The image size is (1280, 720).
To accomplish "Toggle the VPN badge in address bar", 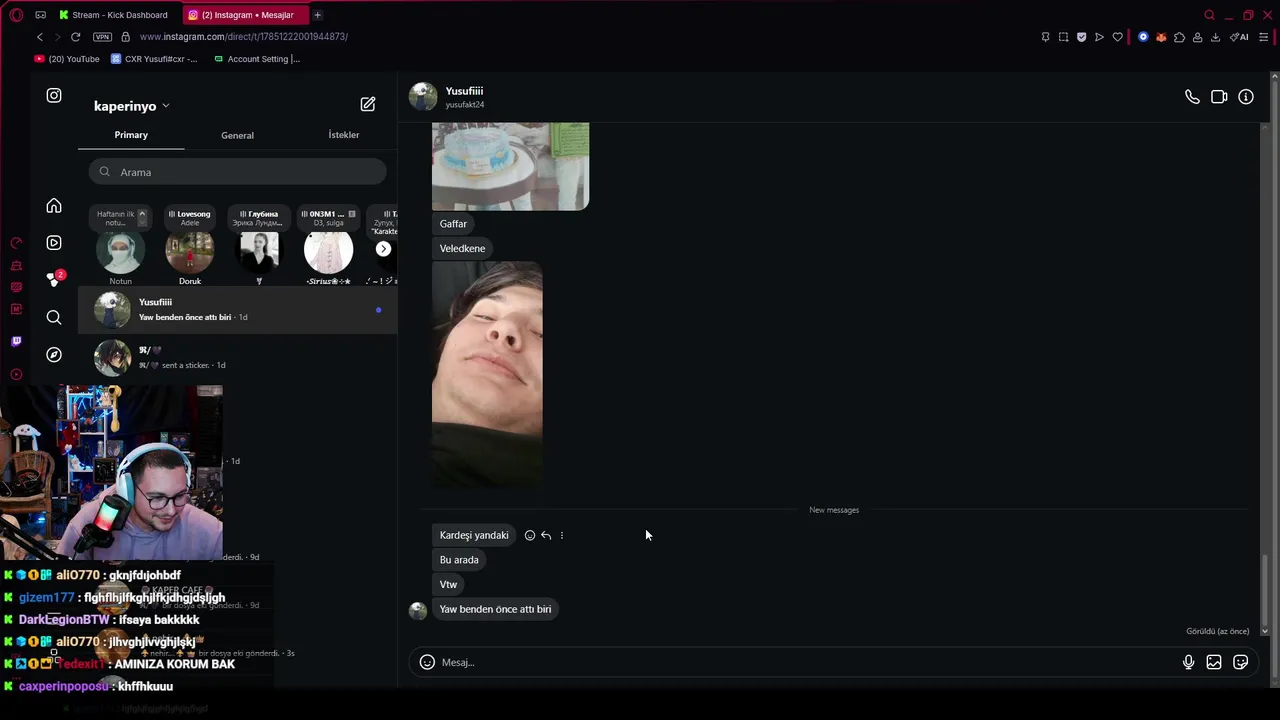I will (x=102, y=37).
